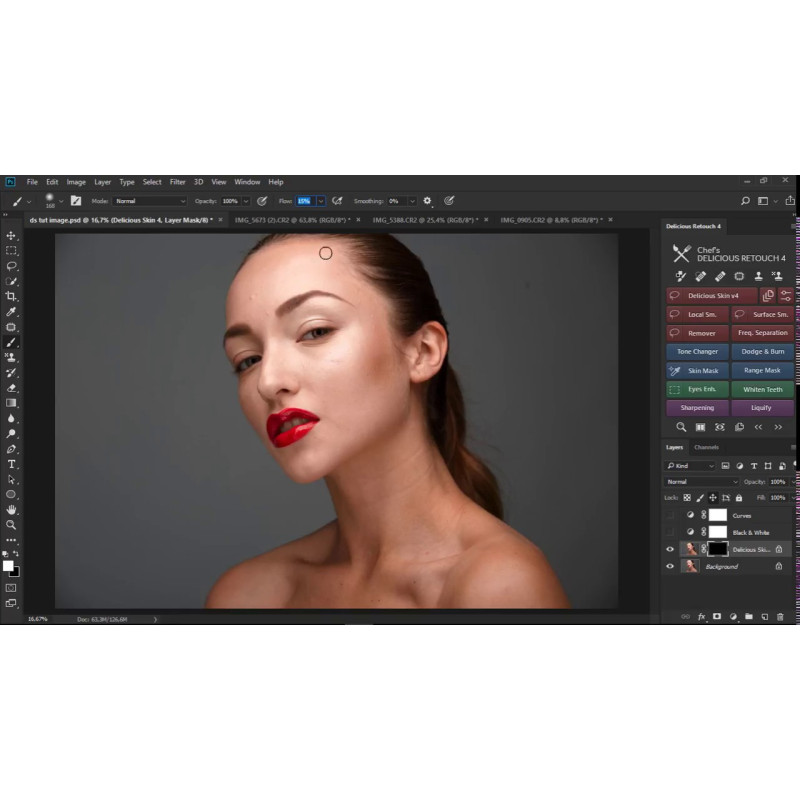800x800 pixels.
Task: Click the white foreground color swatch
Action: click(8, 566)
